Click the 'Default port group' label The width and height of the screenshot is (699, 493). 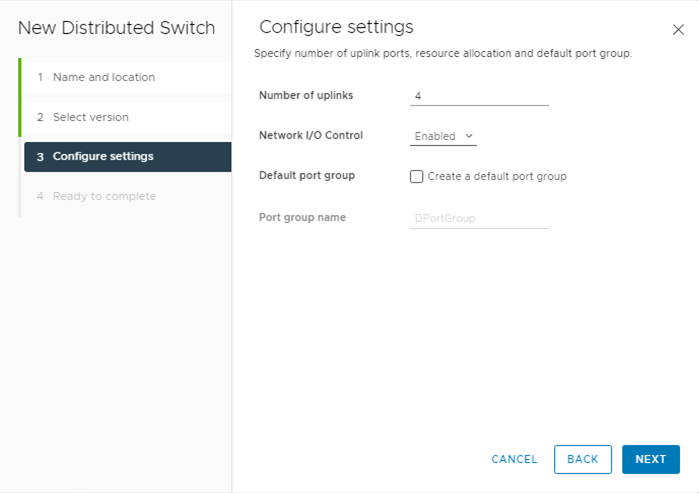coord(307,175)
